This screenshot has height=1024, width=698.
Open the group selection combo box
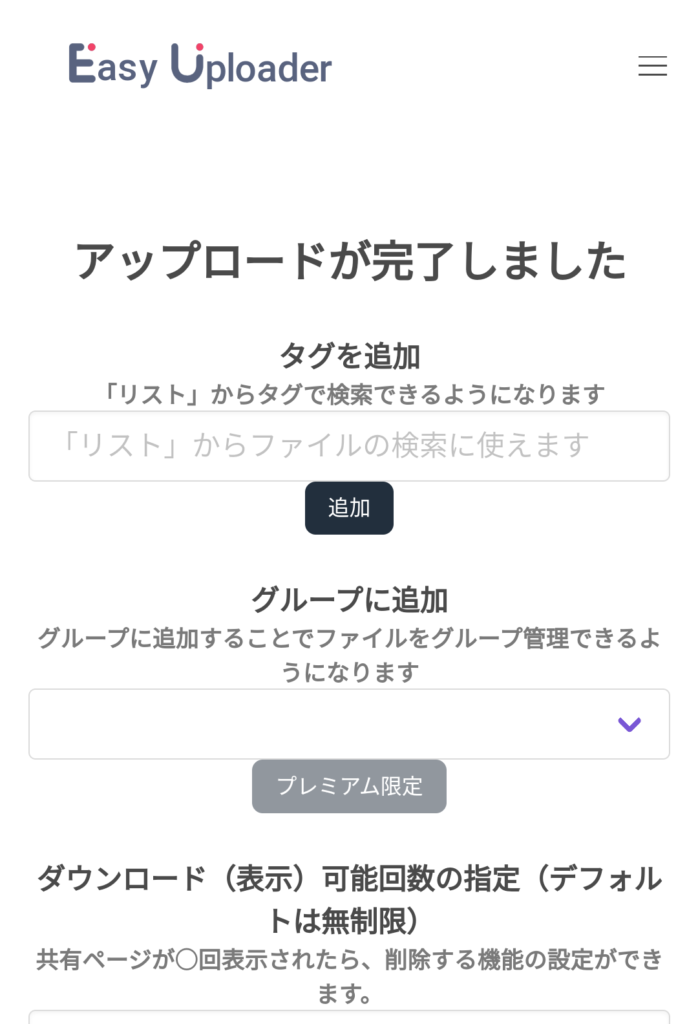(x=349, y=724)
